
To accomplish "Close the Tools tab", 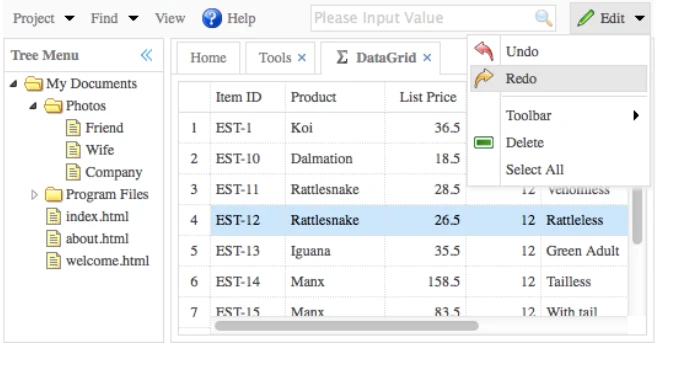I will point(302,57).
